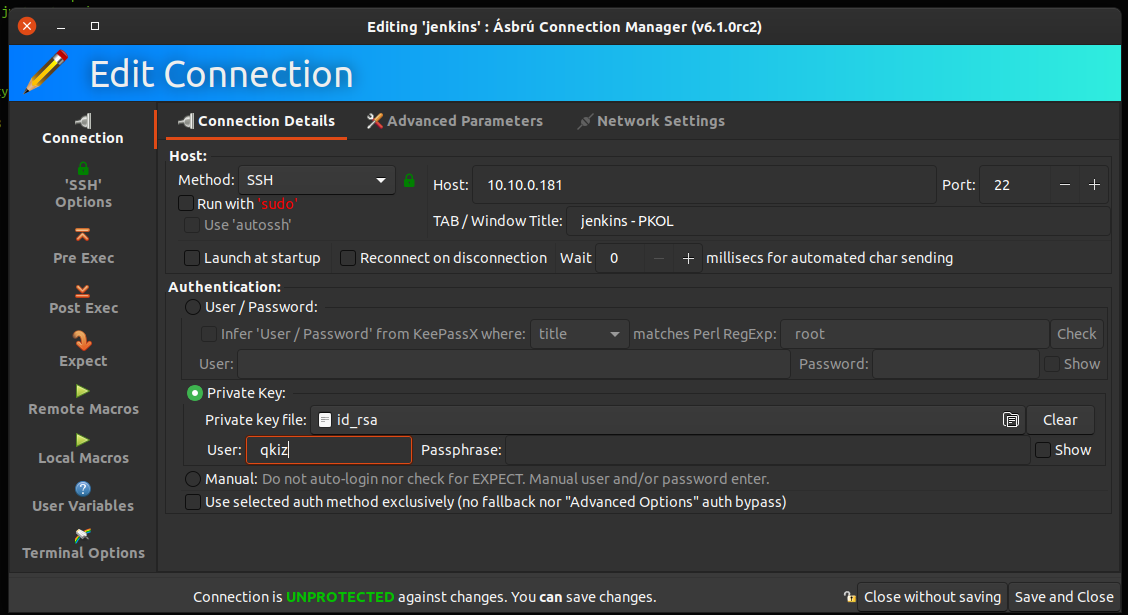Browse for a private key file
Viewport: 1128px width, 615px height.
tap(1010, 419)
